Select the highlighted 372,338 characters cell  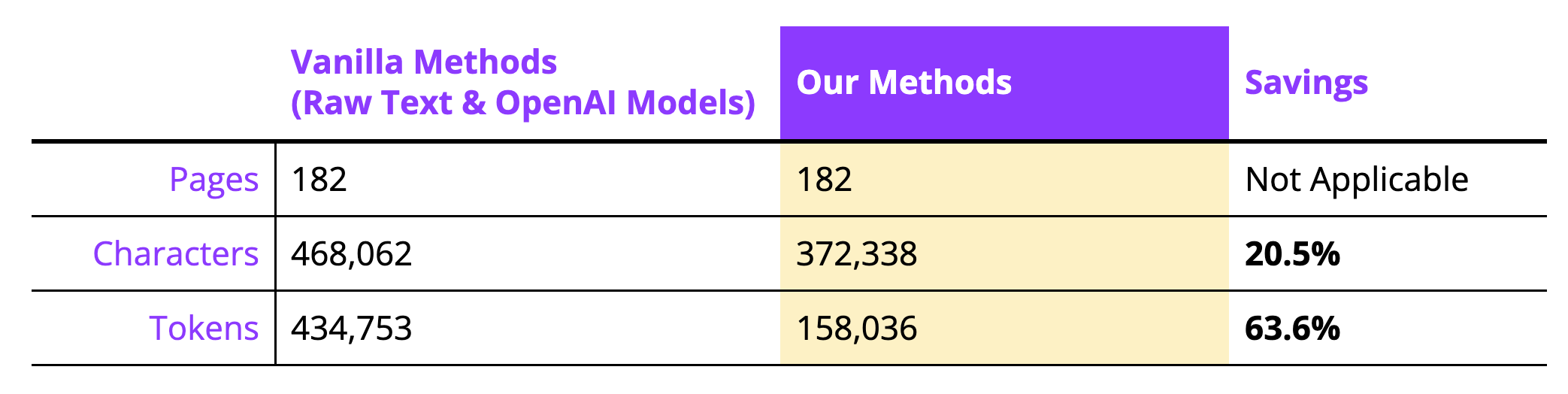coord(856,254)
